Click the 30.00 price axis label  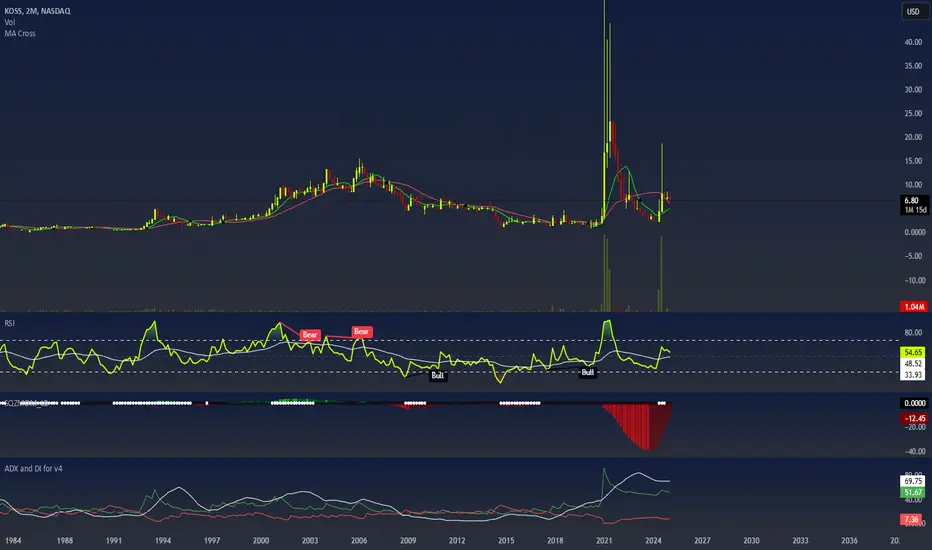point(914,90)
